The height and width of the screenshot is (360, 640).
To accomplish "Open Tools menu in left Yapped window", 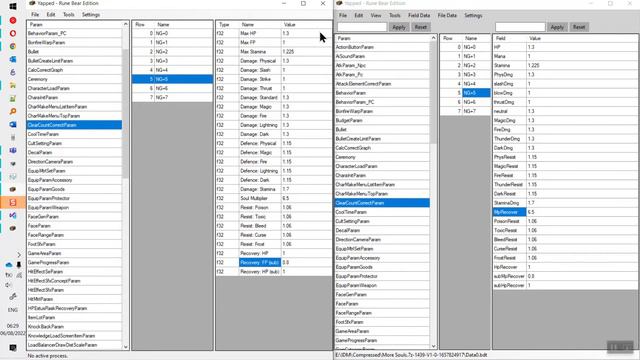I will coord(69,15).
